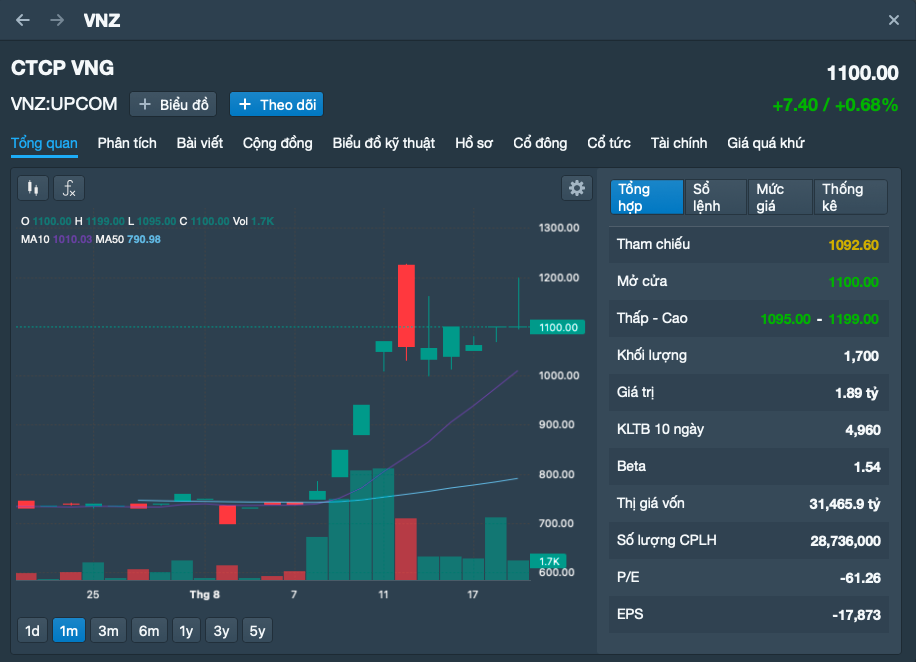Set chart range to 6m
Image resolution: width=916 pixels, height=662 pixels.
tap(149, 630)
